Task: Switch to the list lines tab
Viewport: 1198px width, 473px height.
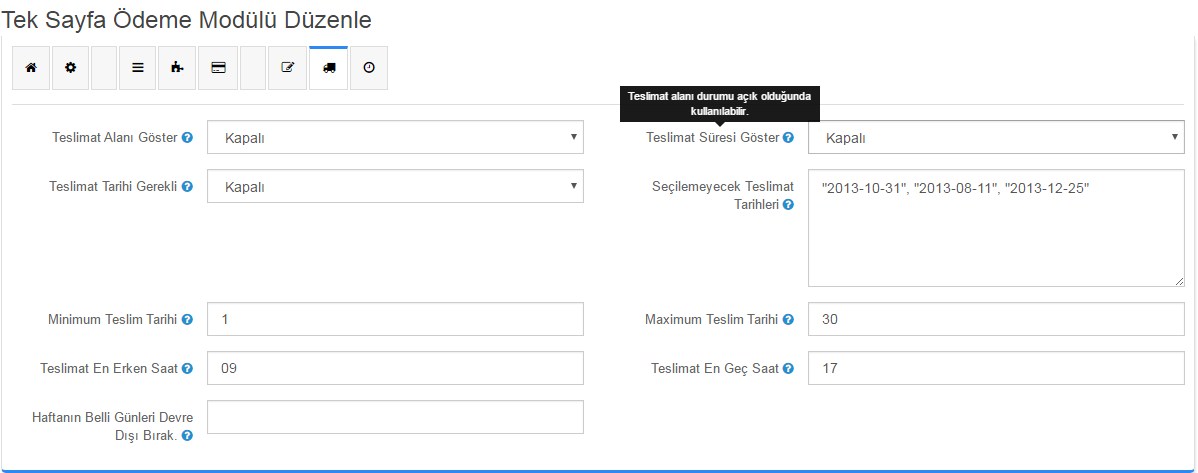Action: (138, 68)
